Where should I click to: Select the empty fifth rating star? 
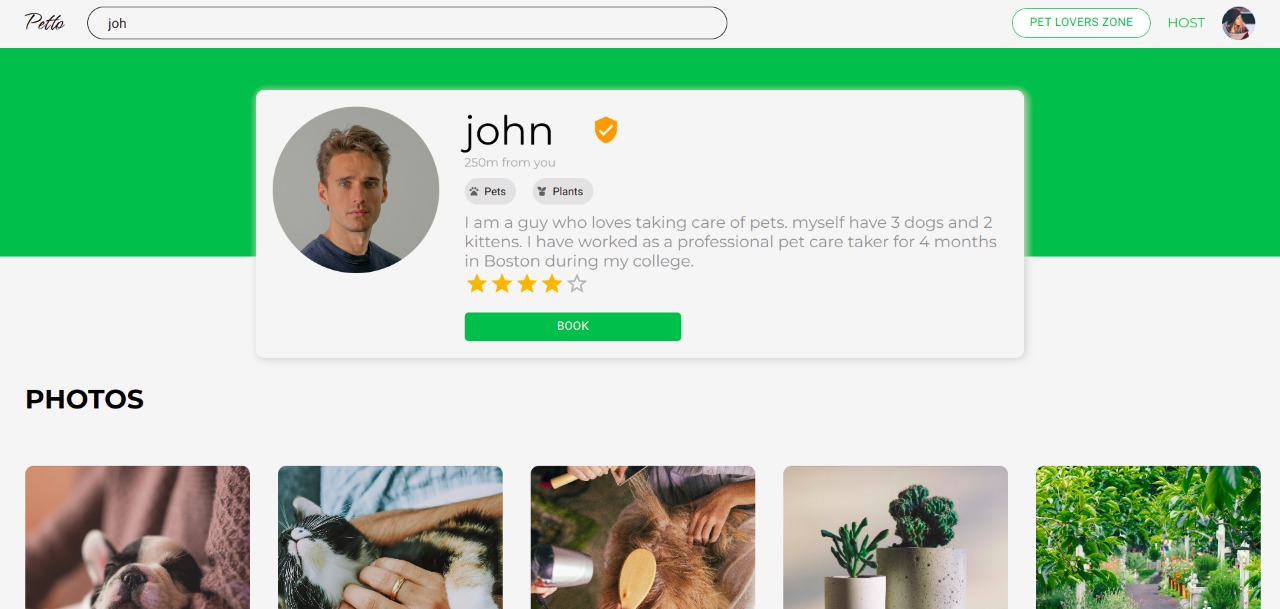[x=577, y=284]
